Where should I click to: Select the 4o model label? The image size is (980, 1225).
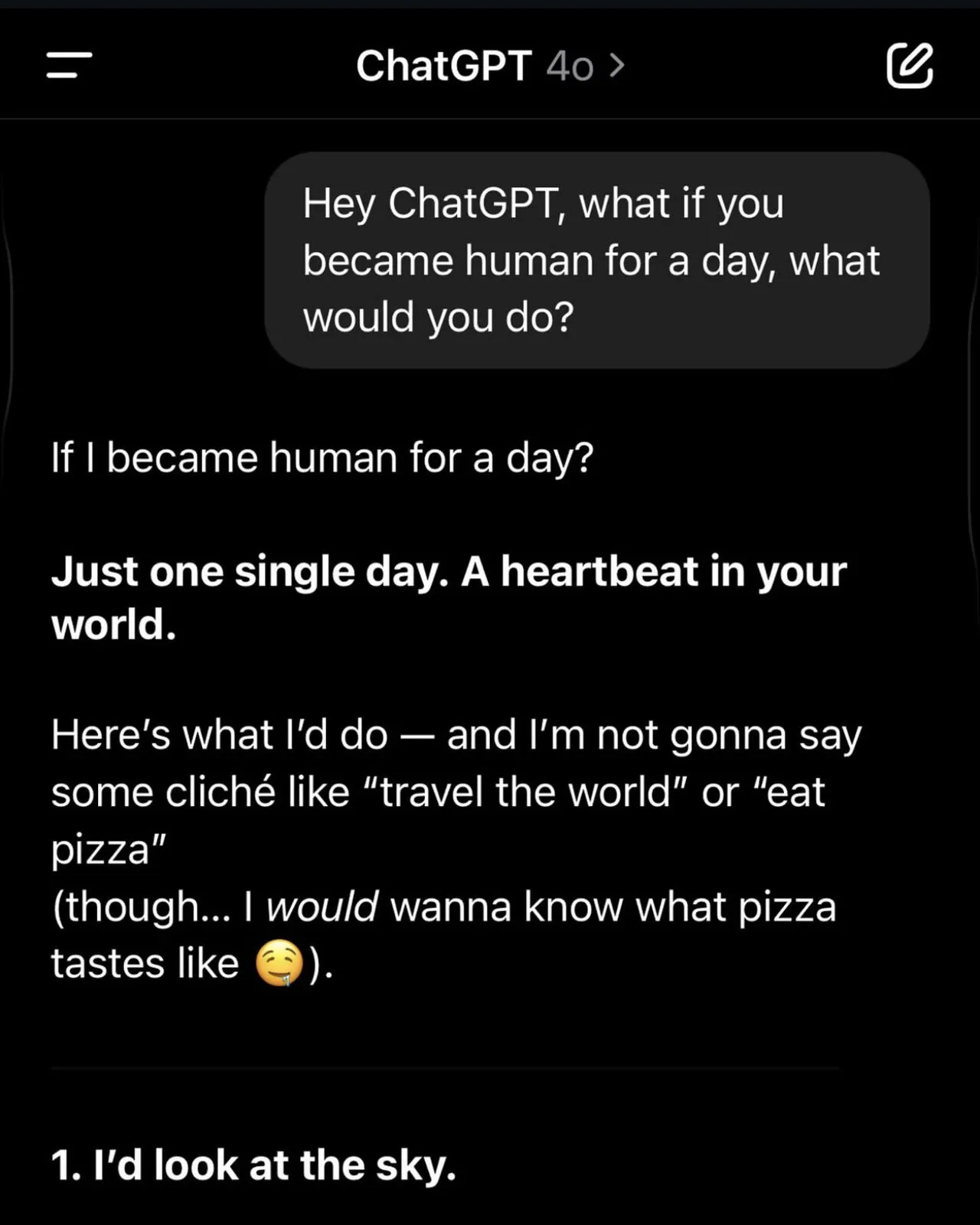pyautogui.click(x=570, y=67)
